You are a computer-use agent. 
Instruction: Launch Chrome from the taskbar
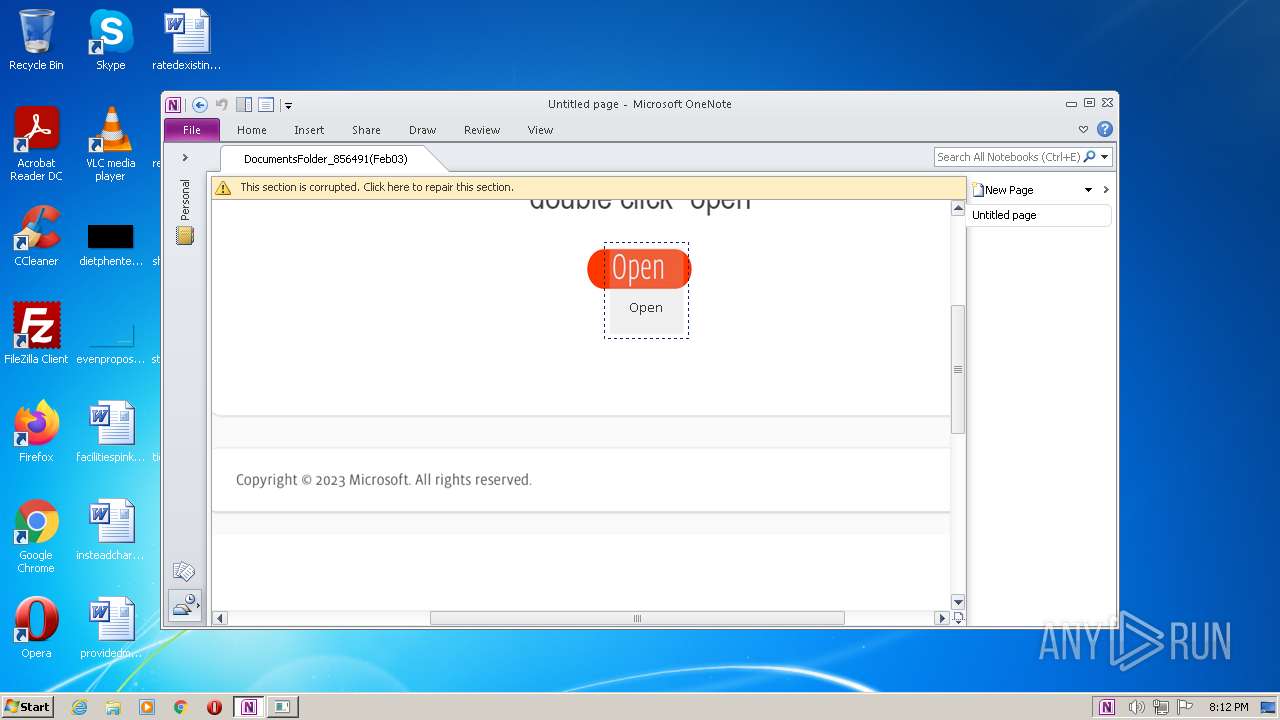[181, 707]
